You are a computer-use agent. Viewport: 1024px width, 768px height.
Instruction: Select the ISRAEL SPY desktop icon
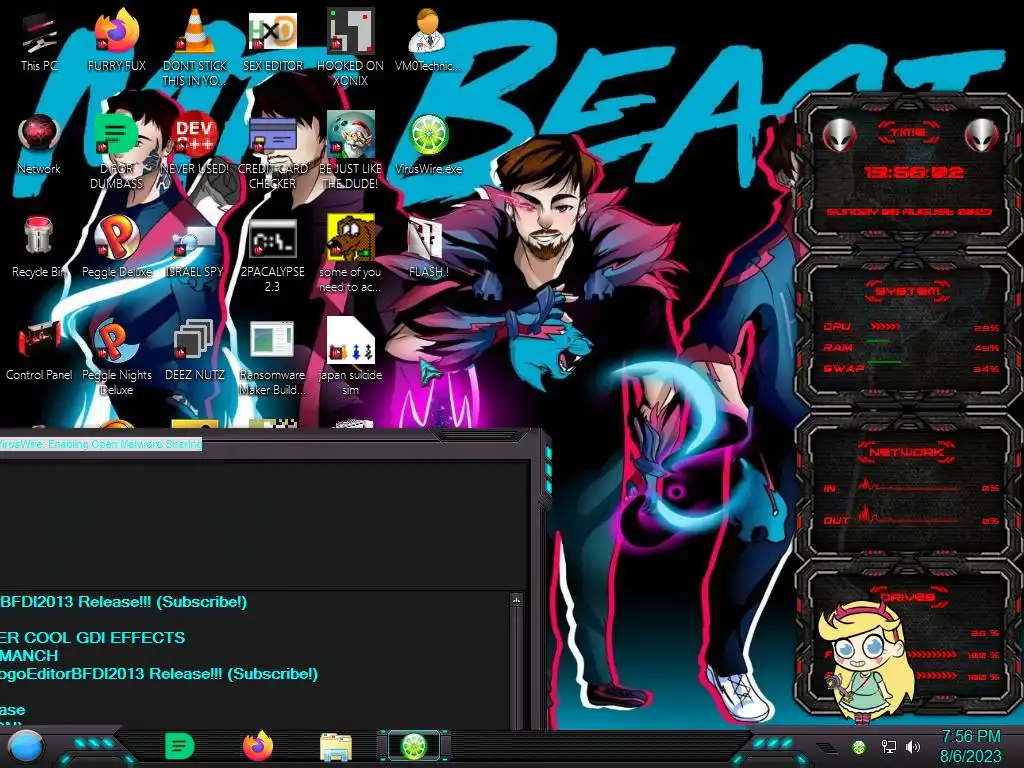point(194,247)
